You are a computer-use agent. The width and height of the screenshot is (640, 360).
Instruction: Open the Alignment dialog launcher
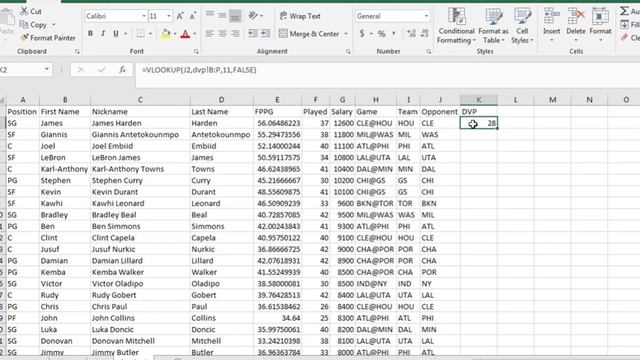pos(348,52)
